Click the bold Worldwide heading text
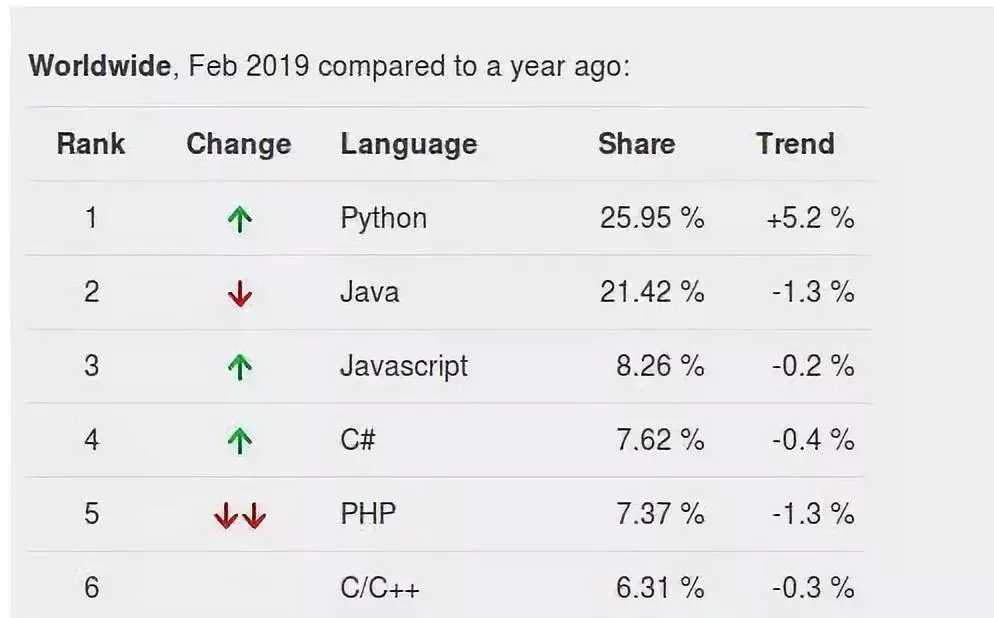Screen dimensions: 994x618 pyautogui.click(x=100, y=66)
